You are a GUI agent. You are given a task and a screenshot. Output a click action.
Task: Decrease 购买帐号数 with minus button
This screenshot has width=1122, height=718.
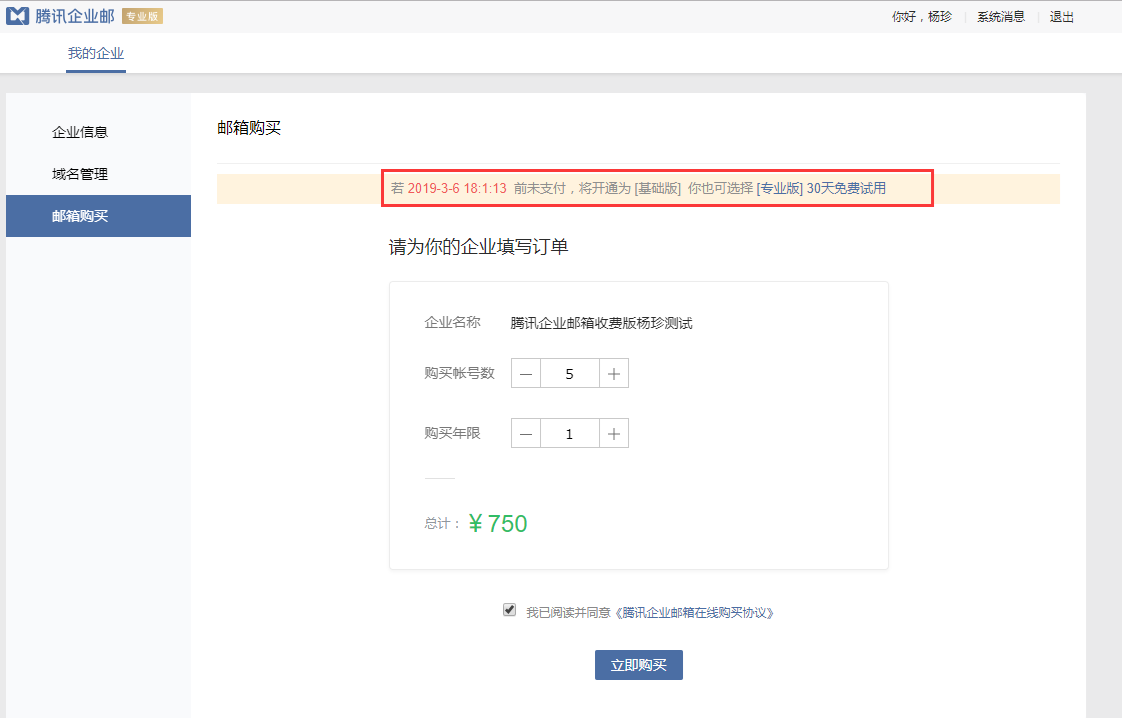pyautogui.click(x=526, y=374)
